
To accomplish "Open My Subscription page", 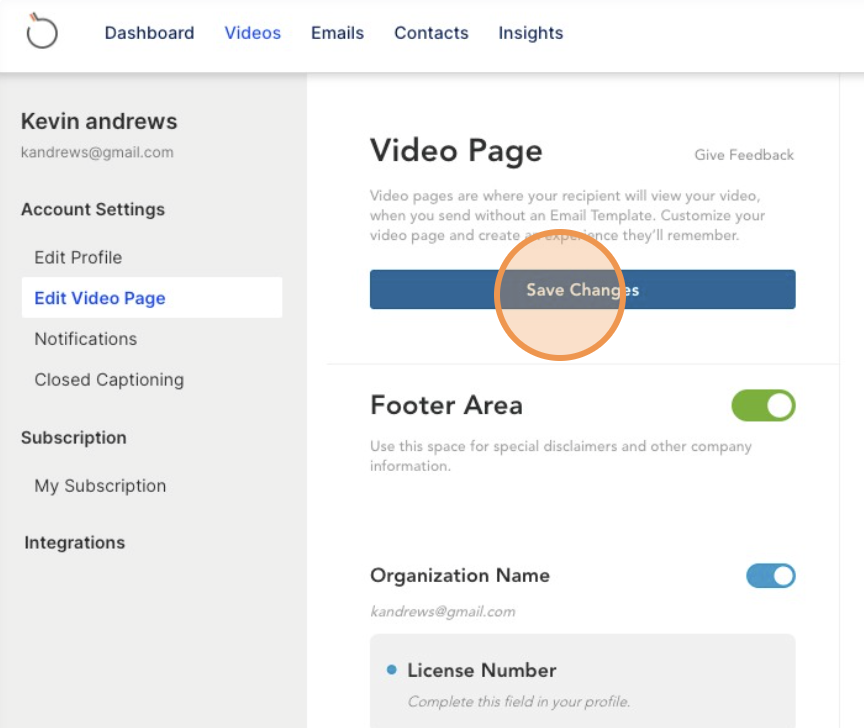I will 100,486.
